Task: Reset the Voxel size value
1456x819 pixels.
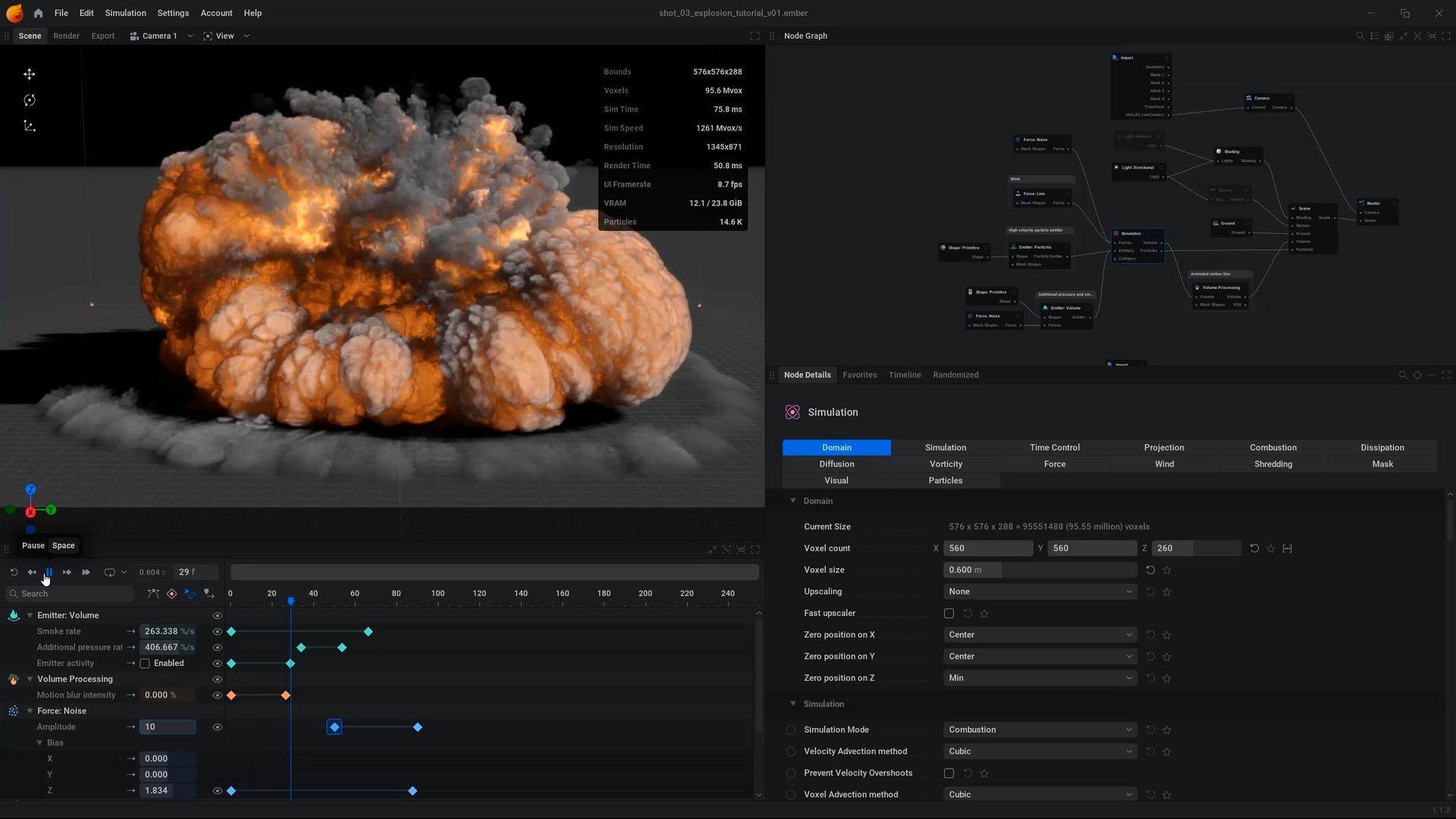Action: tap(1150, 570)
